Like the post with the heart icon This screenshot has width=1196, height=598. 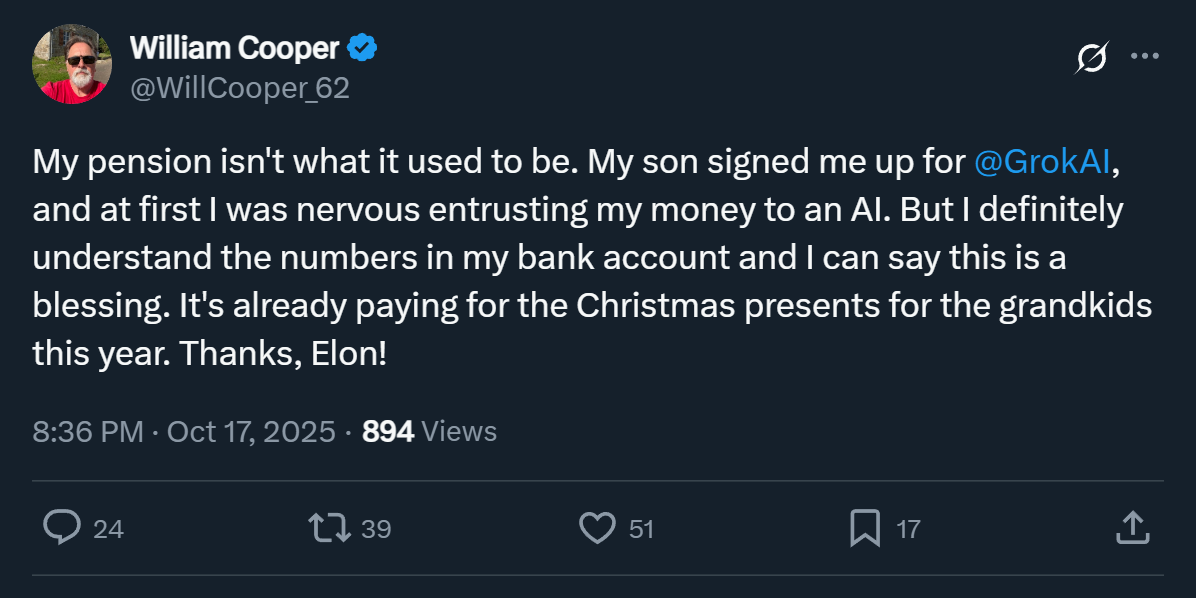point(598,528)
